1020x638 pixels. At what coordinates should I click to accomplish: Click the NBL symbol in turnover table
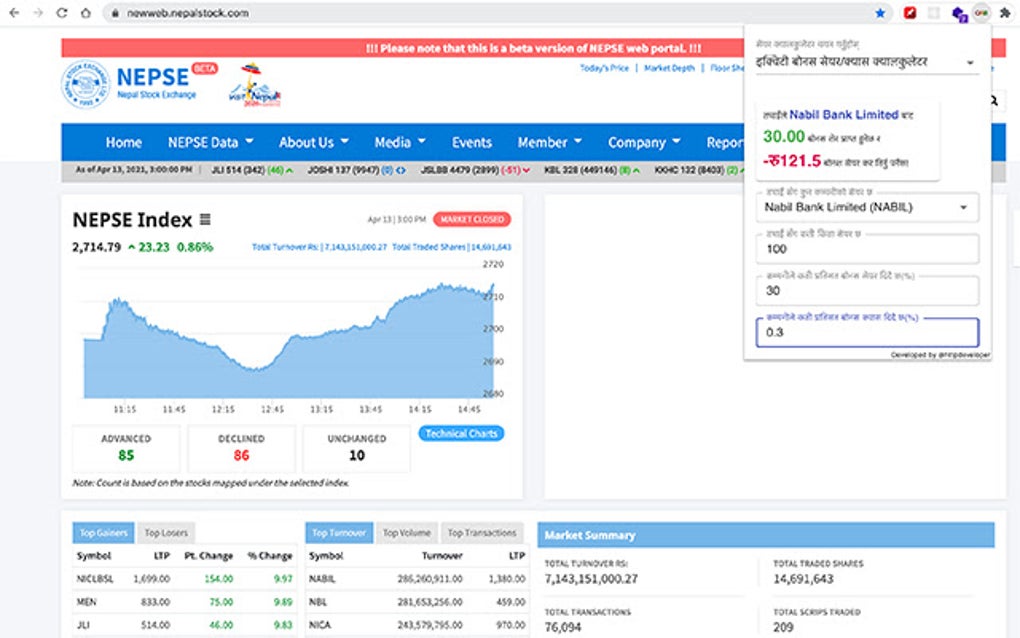pyautogui.click(x=318, y=602)
